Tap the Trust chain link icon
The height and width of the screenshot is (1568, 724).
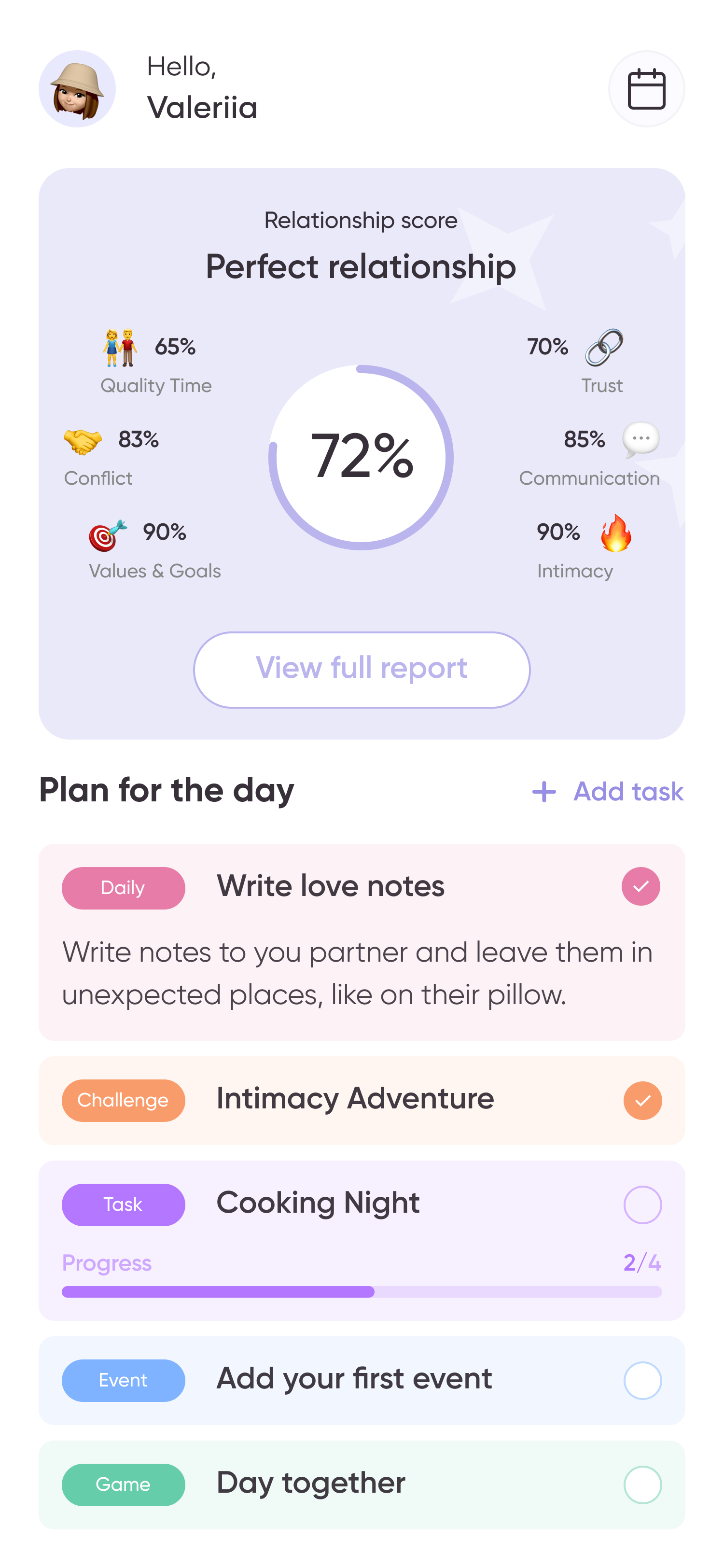(603, 348)
